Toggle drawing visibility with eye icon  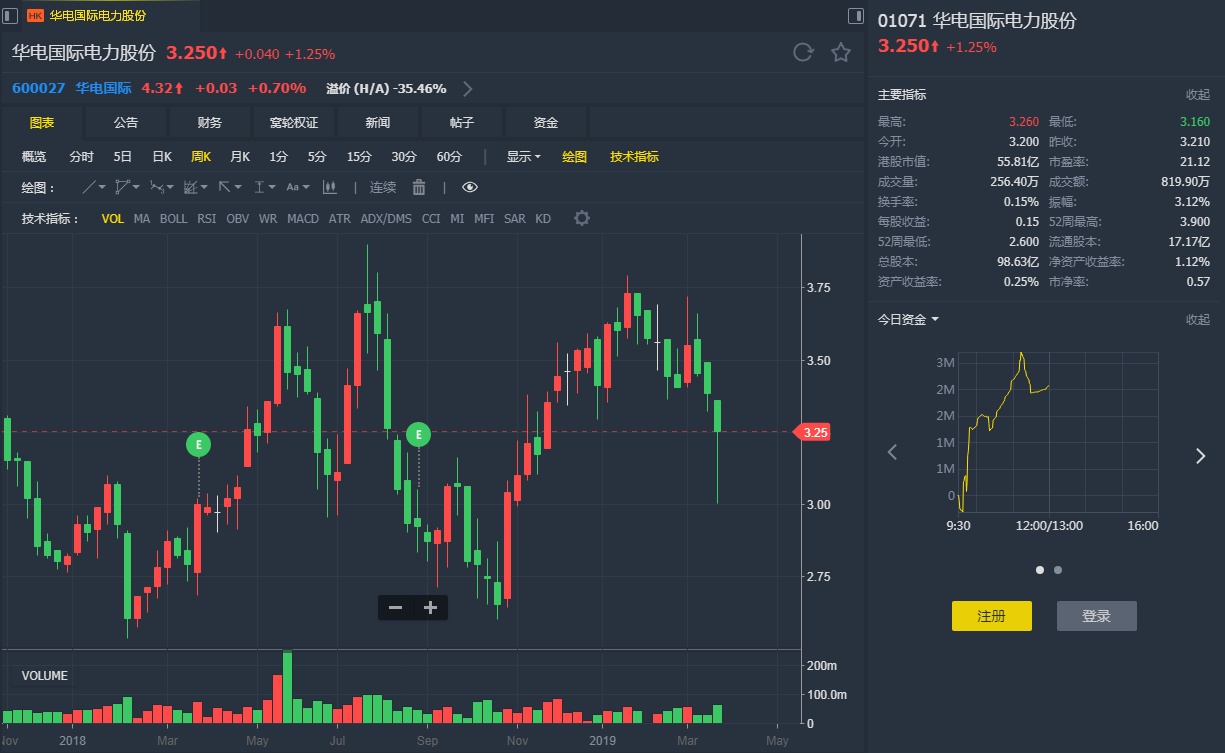tap(470, 187)
